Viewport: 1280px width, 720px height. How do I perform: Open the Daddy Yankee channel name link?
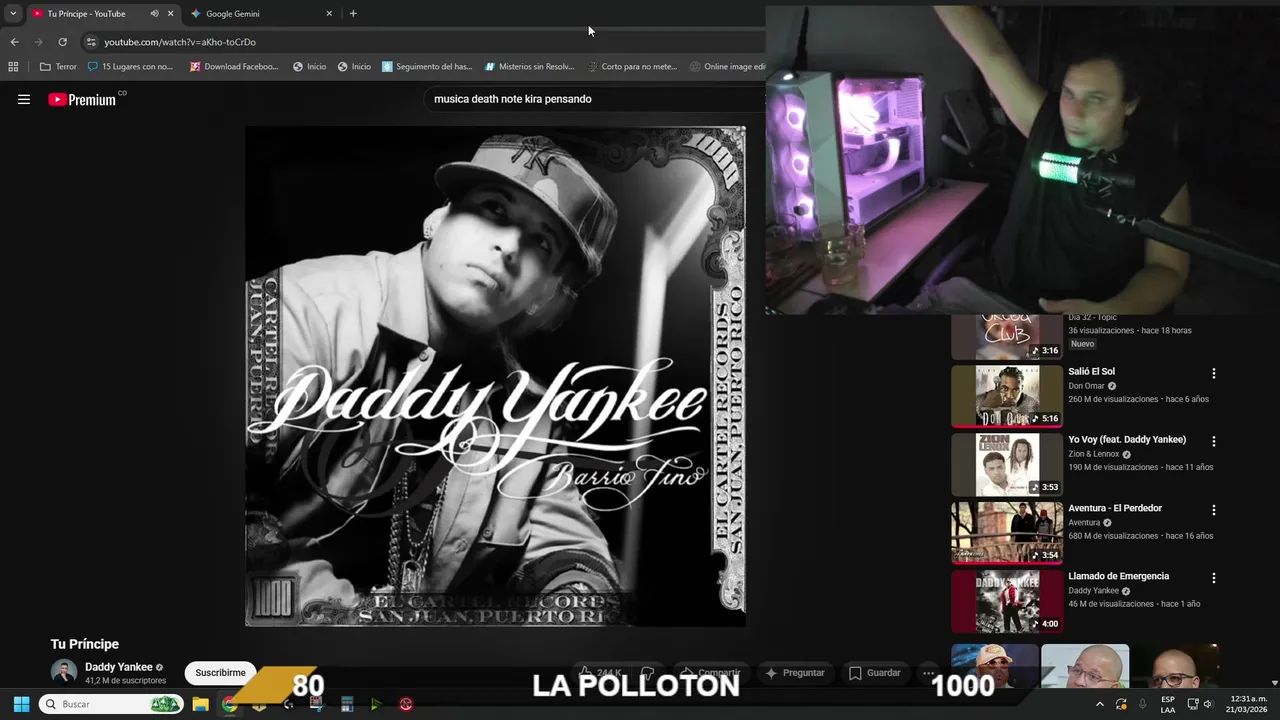(119, 667)
